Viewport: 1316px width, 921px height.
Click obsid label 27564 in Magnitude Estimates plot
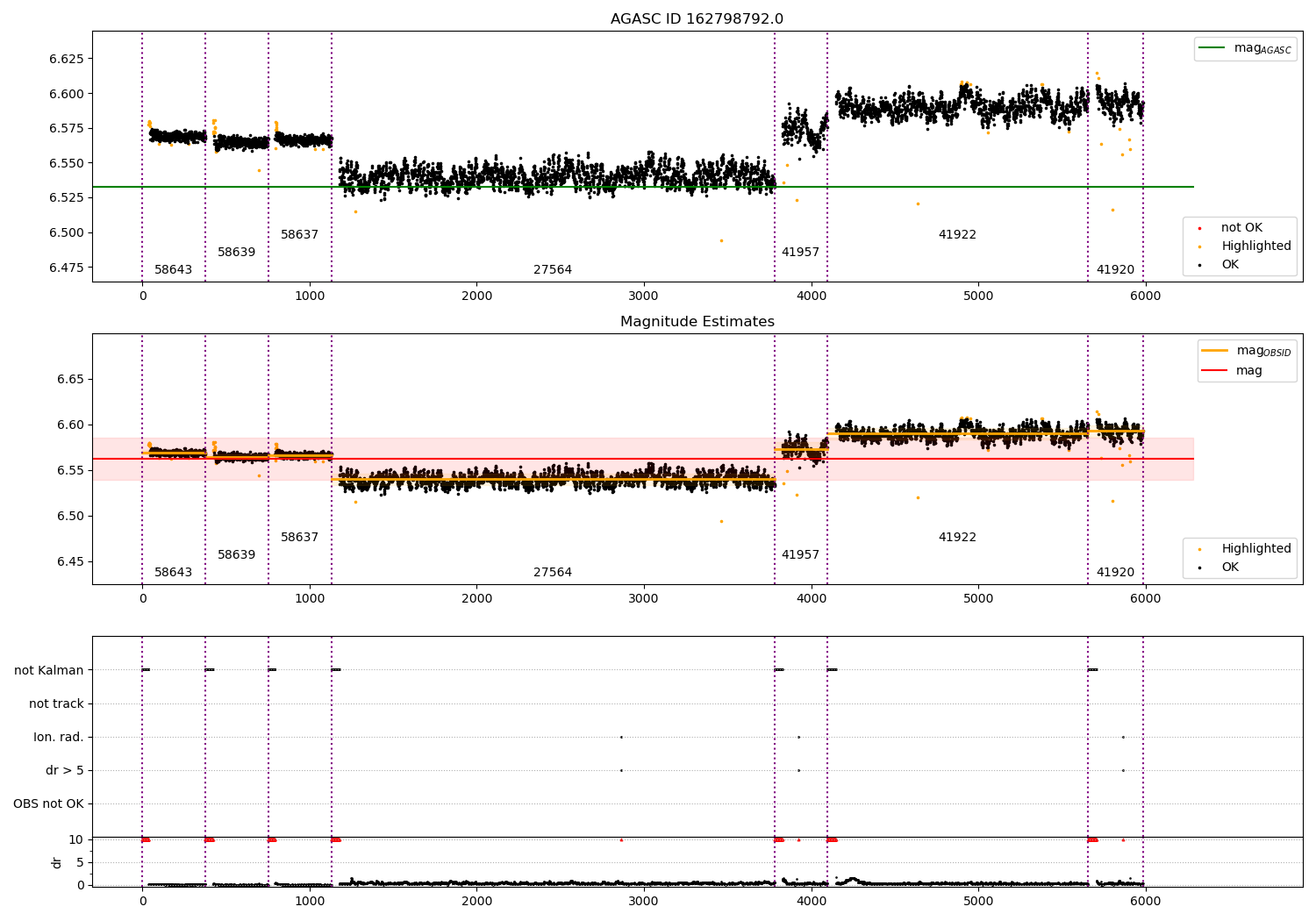coord(553,573)
